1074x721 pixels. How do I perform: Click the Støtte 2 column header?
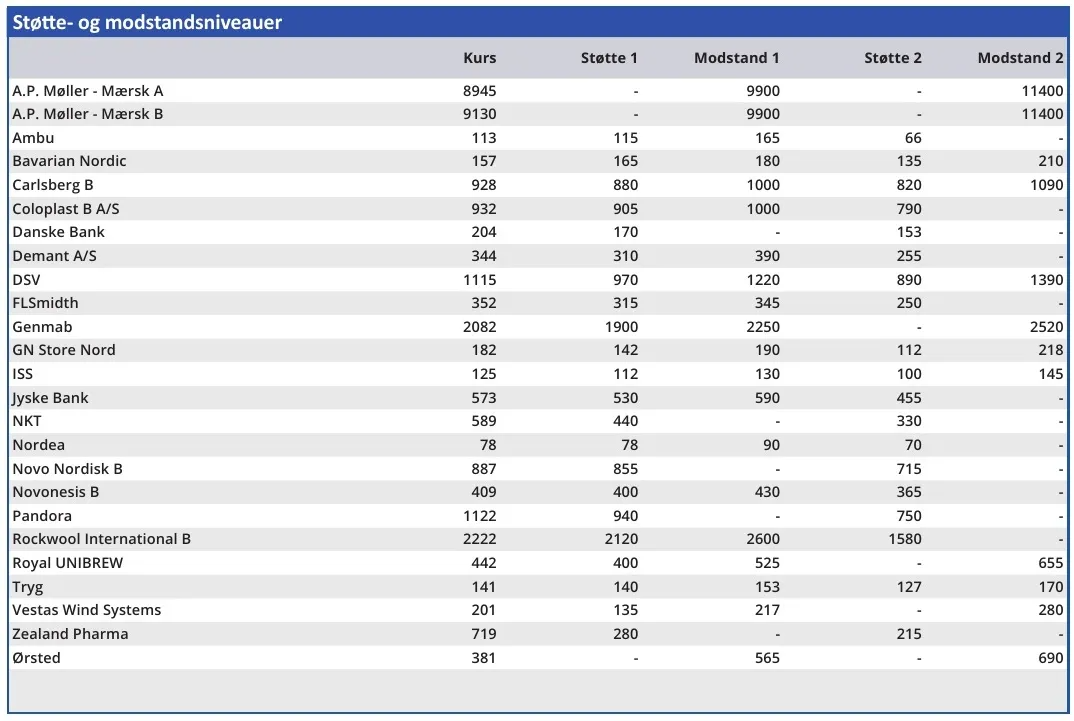click(x=892, y=58)
